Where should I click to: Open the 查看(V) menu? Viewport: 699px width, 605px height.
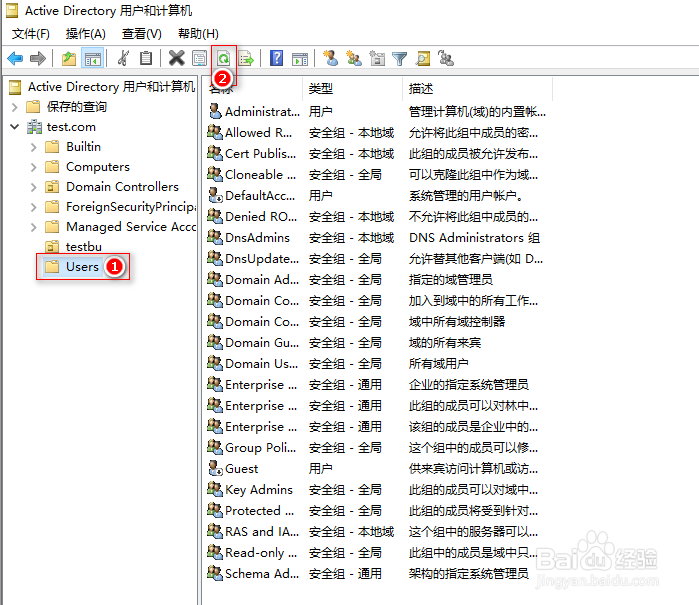pos(141,33)
